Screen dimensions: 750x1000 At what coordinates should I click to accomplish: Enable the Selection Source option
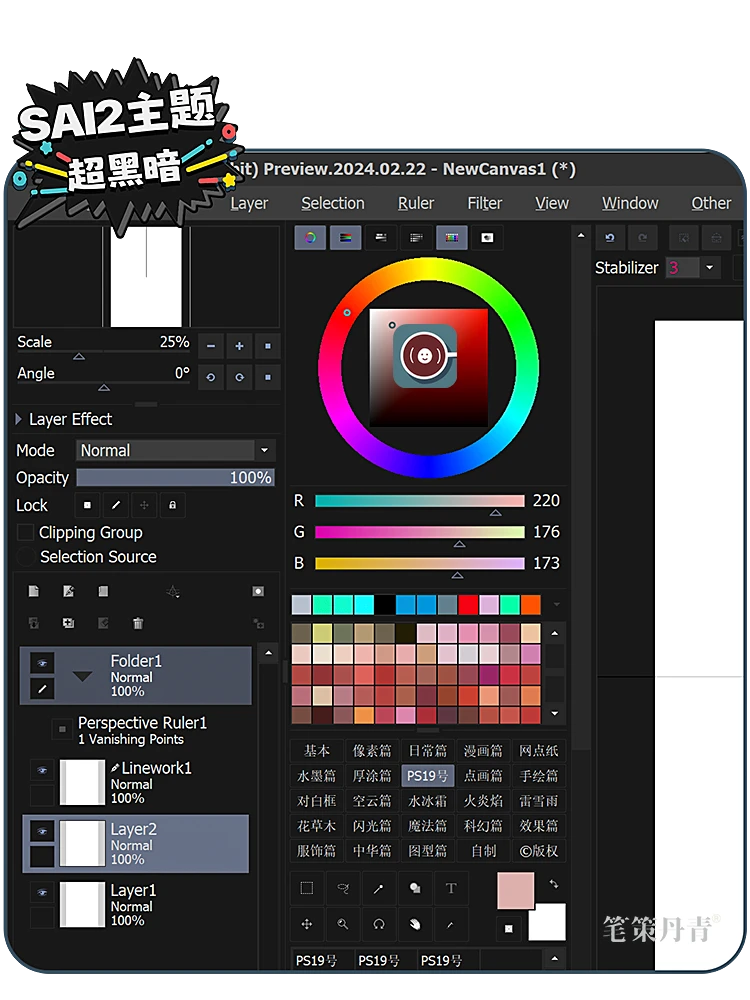pyautogui.click(x=26, y=557)
